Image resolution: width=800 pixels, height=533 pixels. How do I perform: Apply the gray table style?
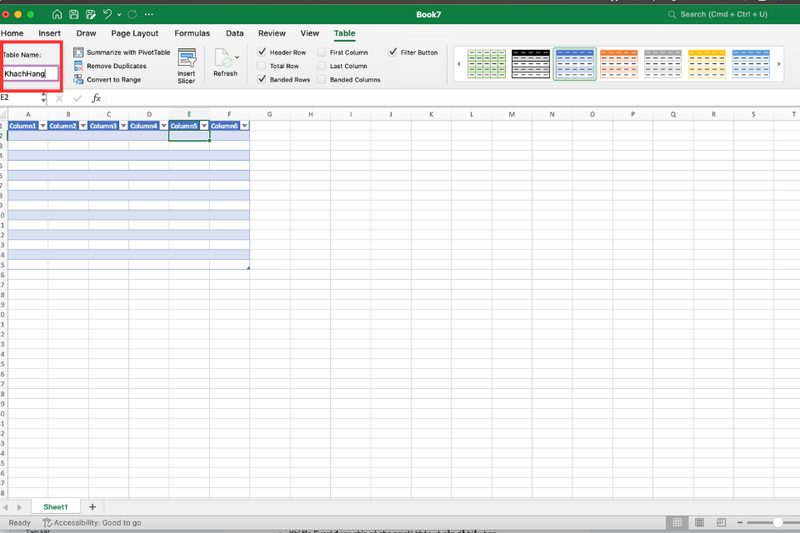[663, 64]
